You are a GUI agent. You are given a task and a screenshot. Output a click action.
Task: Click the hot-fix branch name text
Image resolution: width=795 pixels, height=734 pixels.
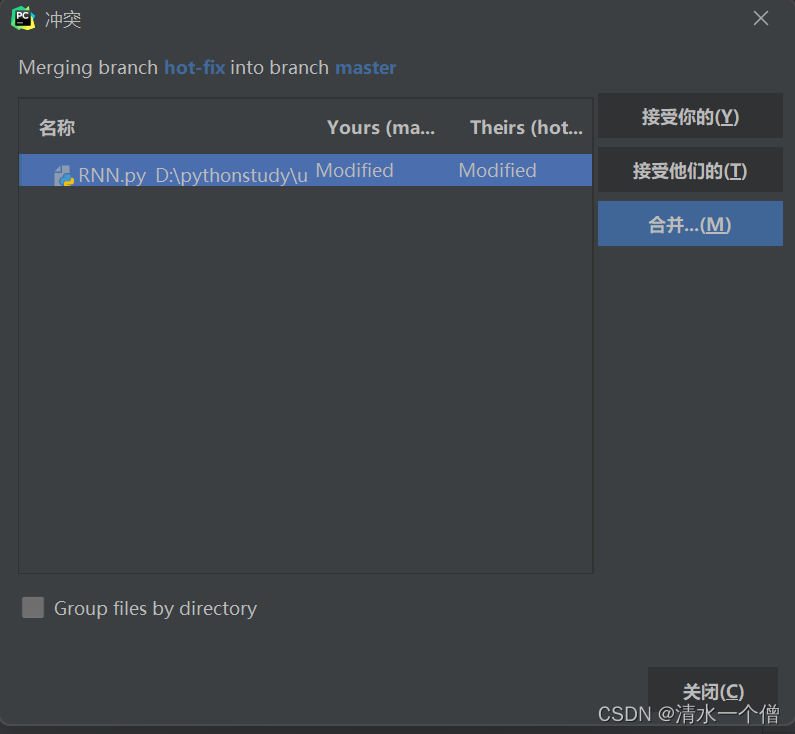pyautogui.click(x=195, y=67)
